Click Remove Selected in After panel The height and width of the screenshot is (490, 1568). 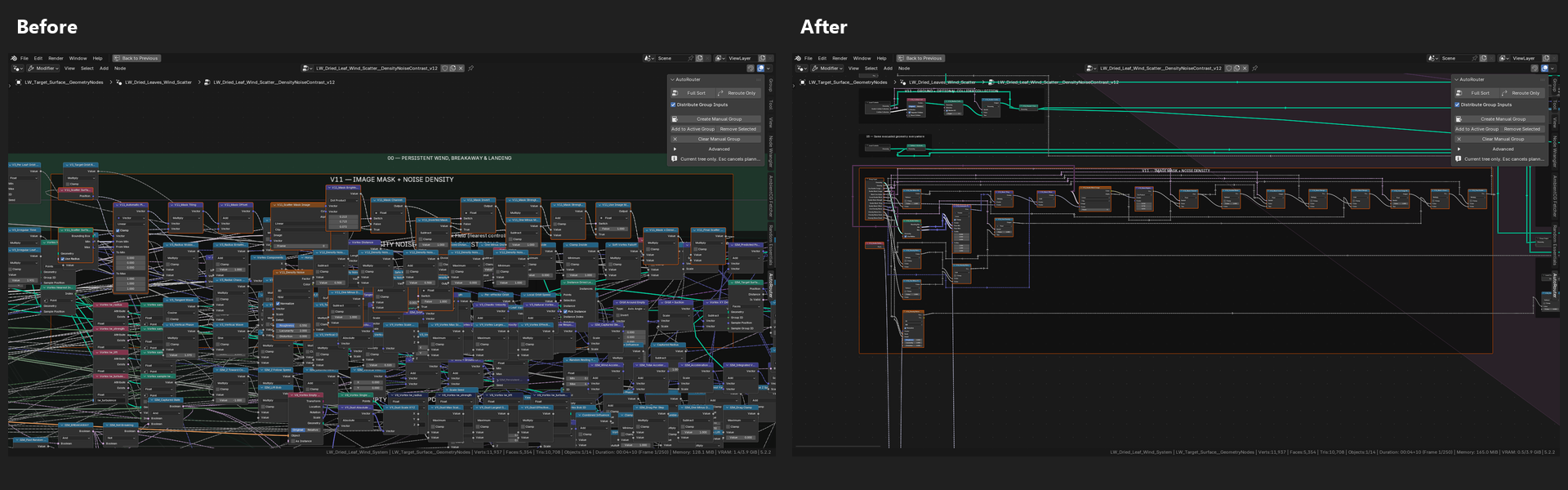pos(1522,129)
